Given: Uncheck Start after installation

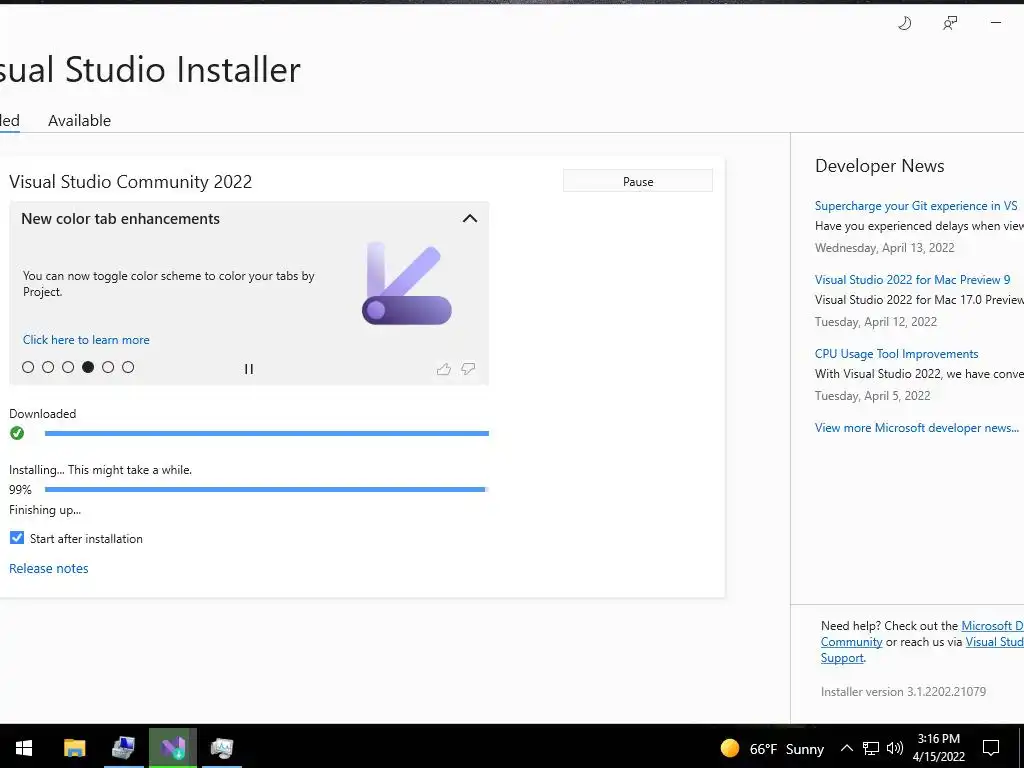Looking at the screenshot, I should [17, 538].
